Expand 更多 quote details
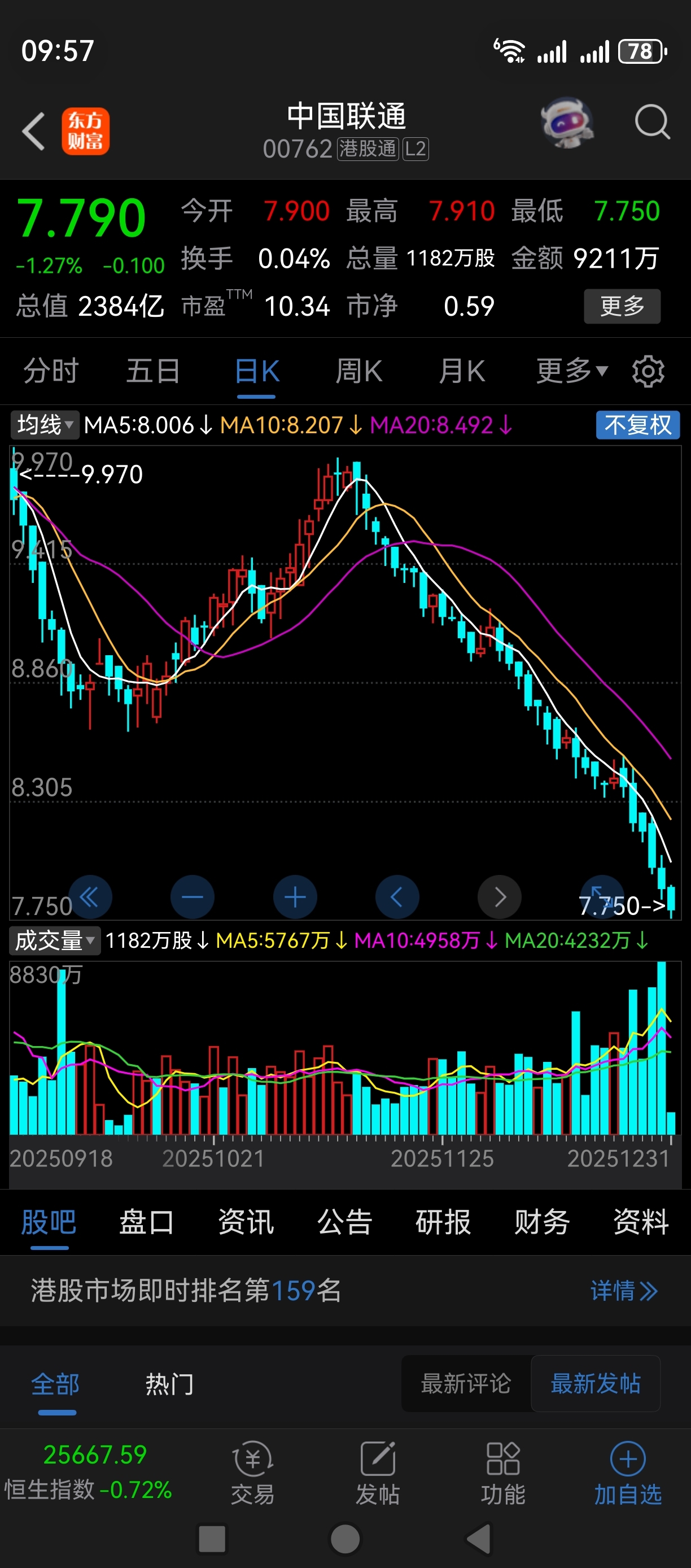This screenshot has height=1568, width=691. point(622,306)
